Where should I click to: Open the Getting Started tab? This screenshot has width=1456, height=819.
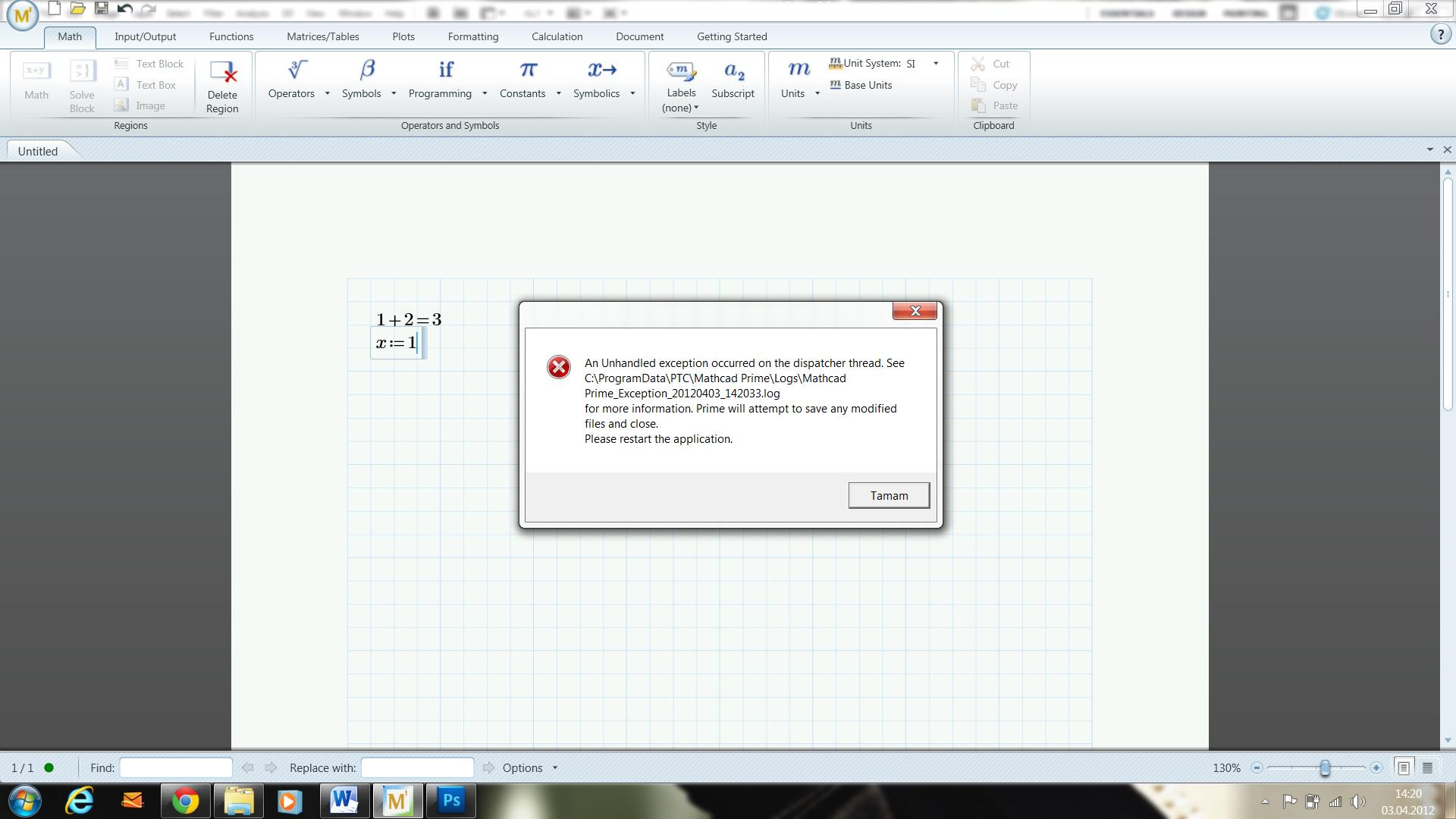[732, 36]
